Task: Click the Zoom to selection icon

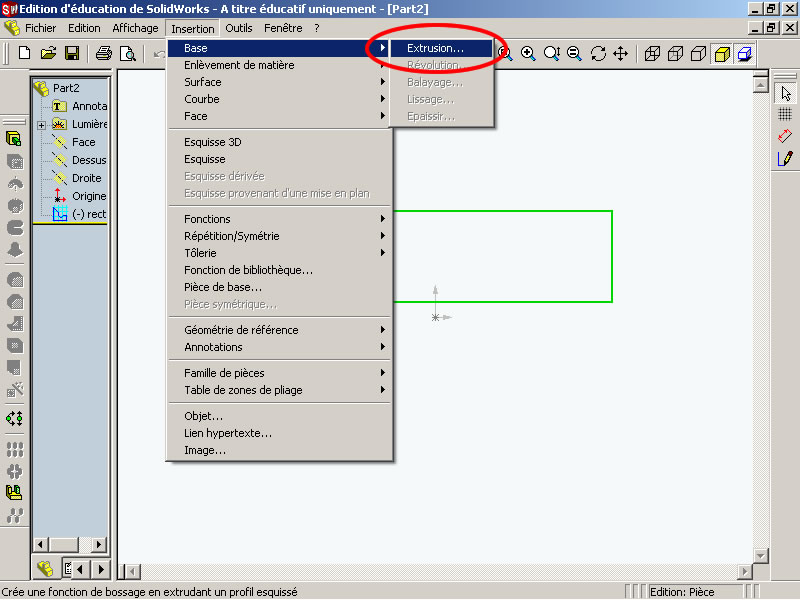Action: pyautogui.click(x=552, y=53)
